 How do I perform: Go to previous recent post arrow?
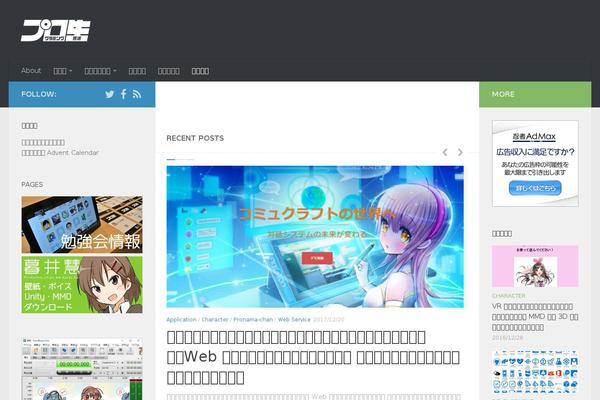[445, 152]
